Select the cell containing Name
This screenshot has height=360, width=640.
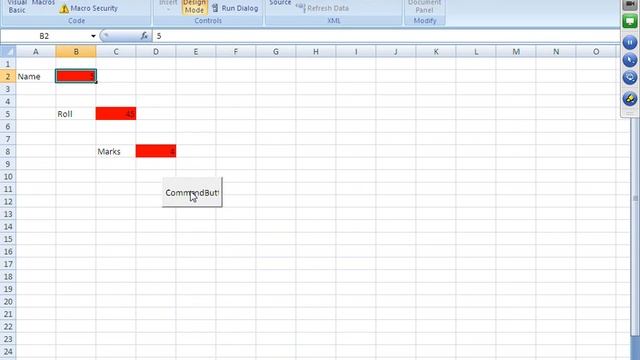pyautogui.click(x=36, y=76)
